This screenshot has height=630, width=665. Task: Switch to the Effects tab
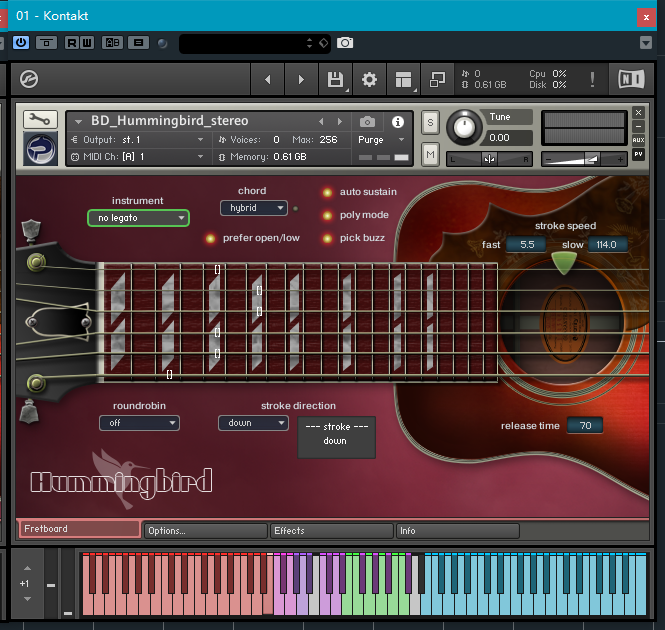point(332,531)
